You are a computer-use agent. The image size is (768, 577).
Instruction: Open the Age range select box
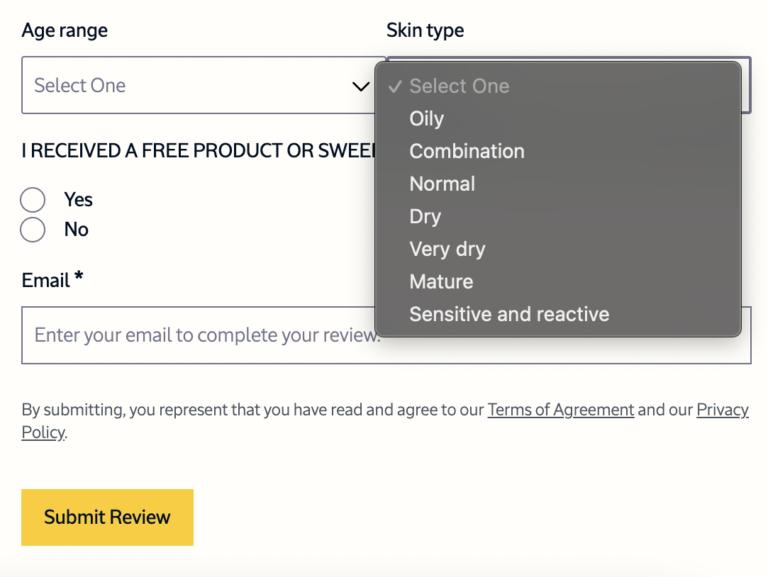point(190,86)
